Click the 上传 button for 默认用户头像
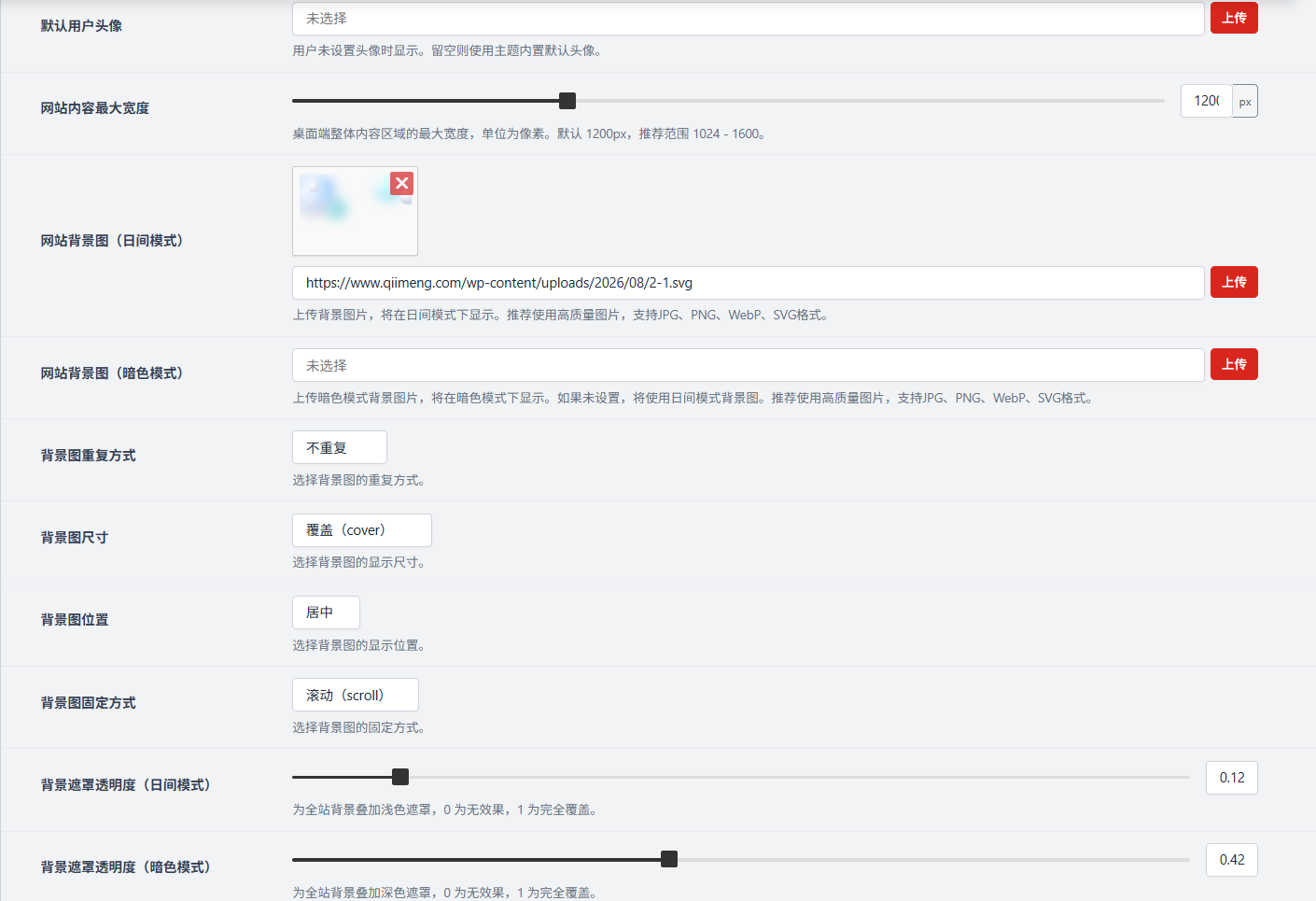The width and height of the screenshot is (1316, 901). (1234, 18)
